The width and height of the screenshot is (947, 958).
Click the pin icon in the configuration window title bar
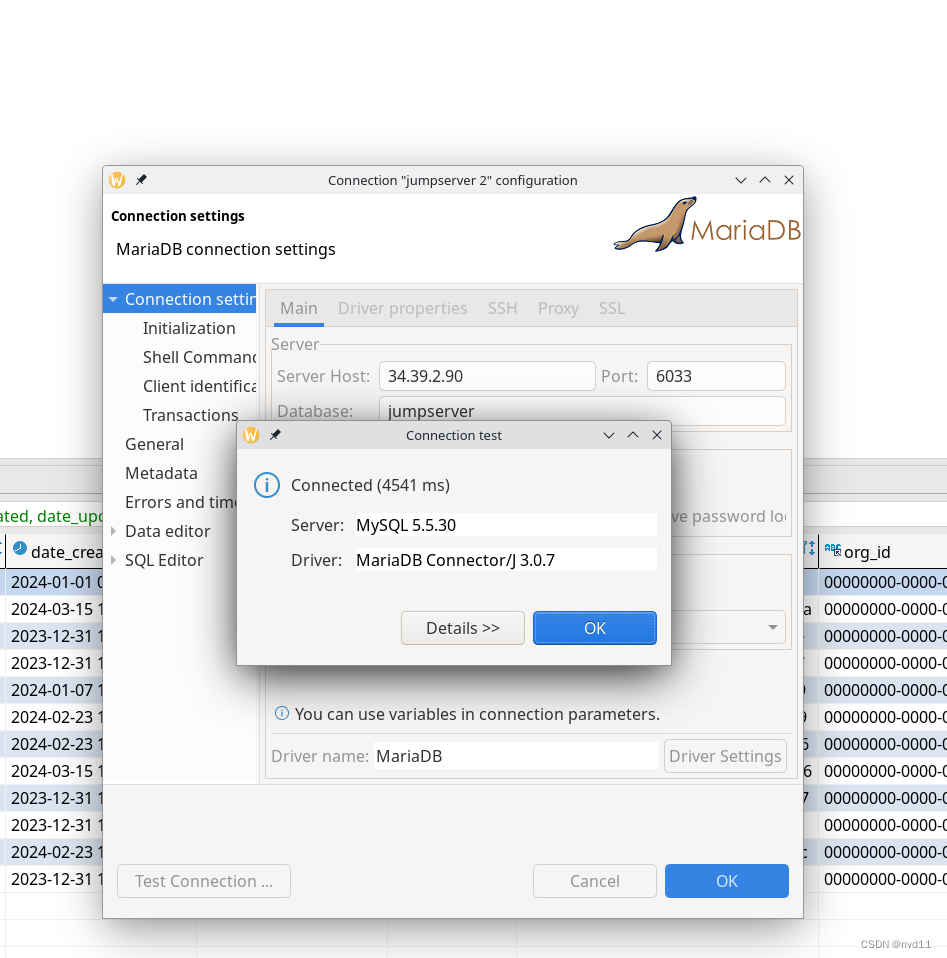click(x=141, y=180)
